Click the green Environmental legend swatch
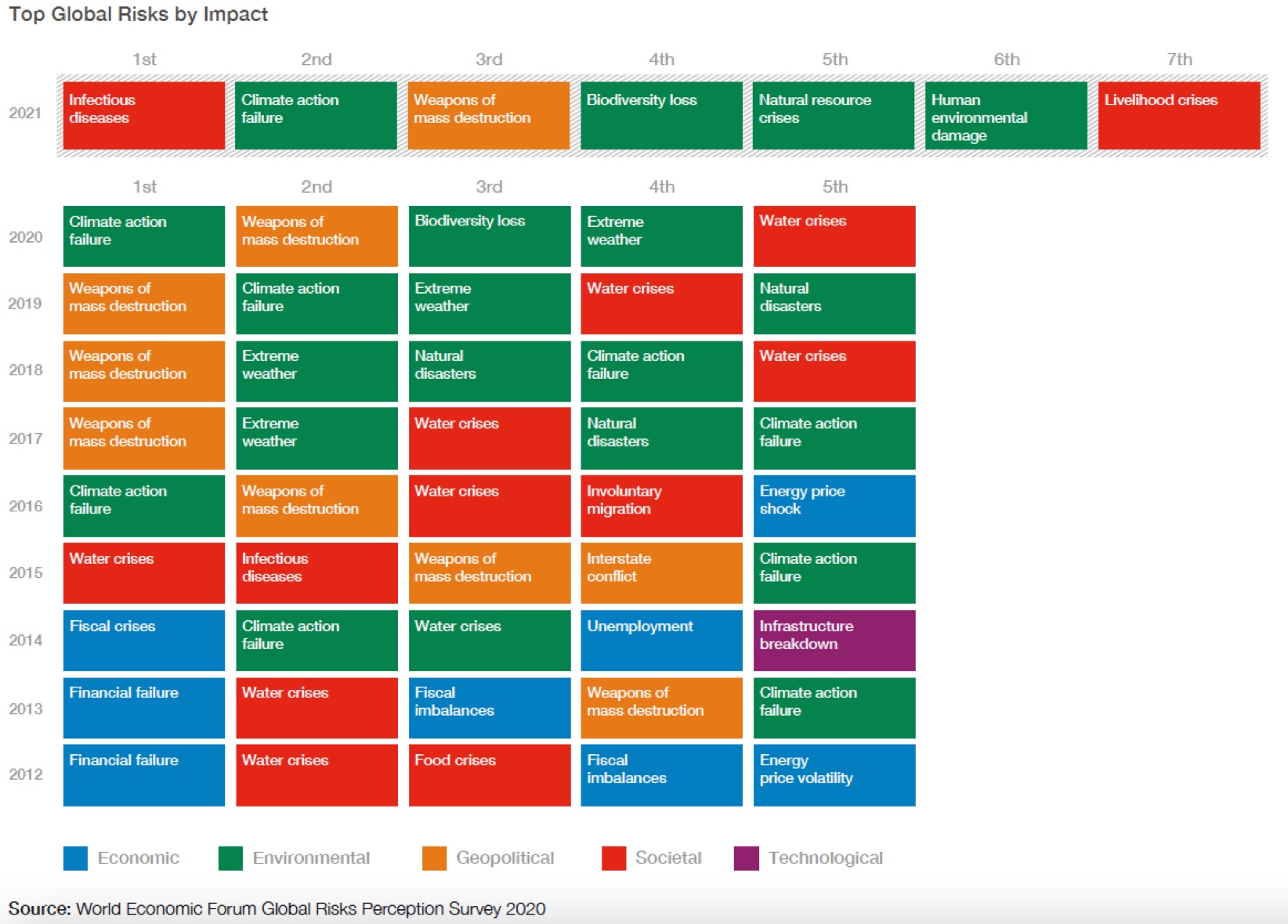 tap(230, 858)
